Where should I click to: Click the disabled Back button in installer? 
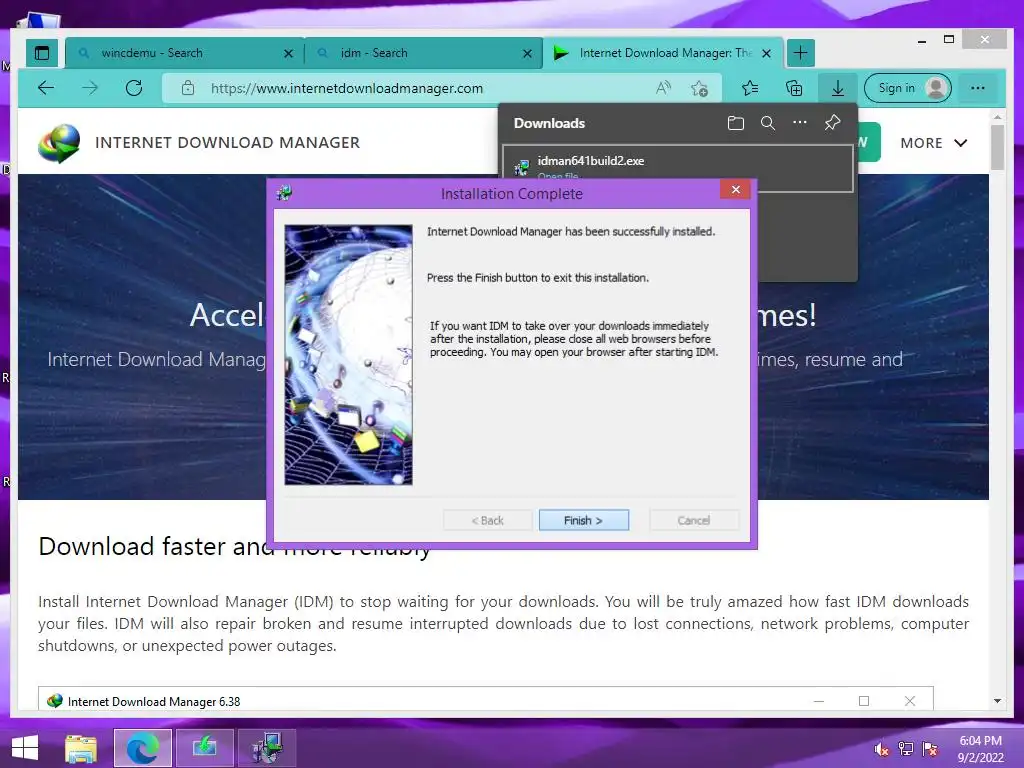click(488, 520)
